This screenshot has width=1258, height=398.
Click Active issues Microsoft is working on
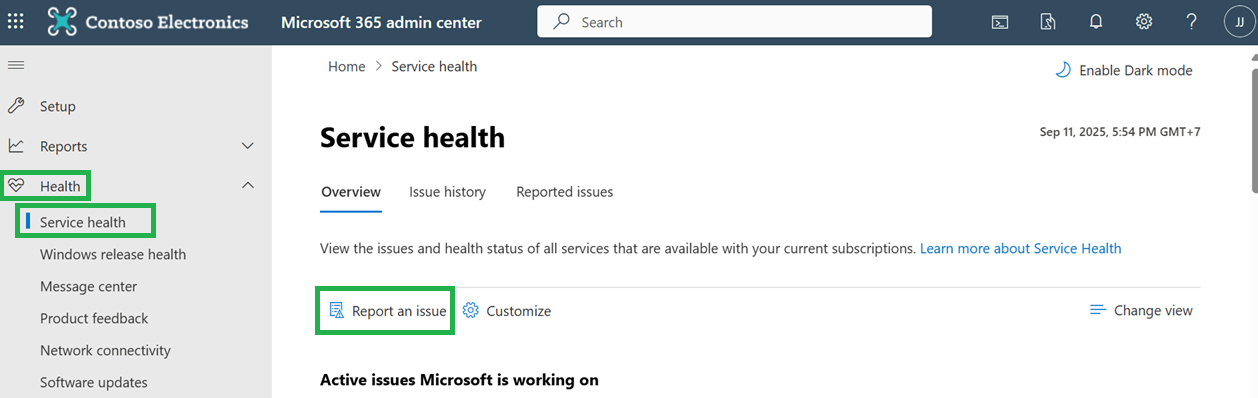pos(459,380)
